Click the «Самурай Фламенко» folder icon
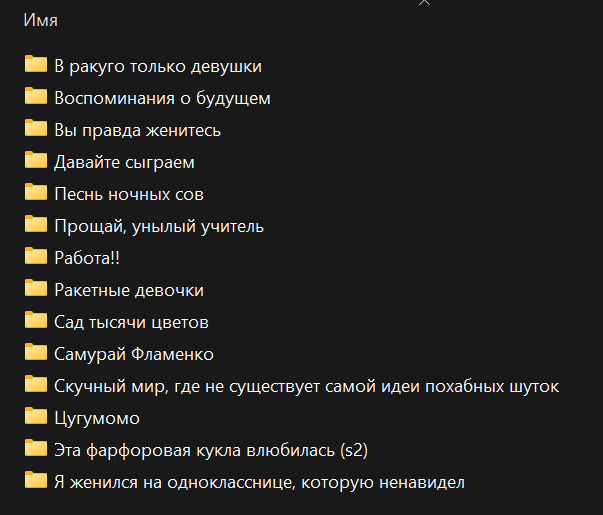 36,353
